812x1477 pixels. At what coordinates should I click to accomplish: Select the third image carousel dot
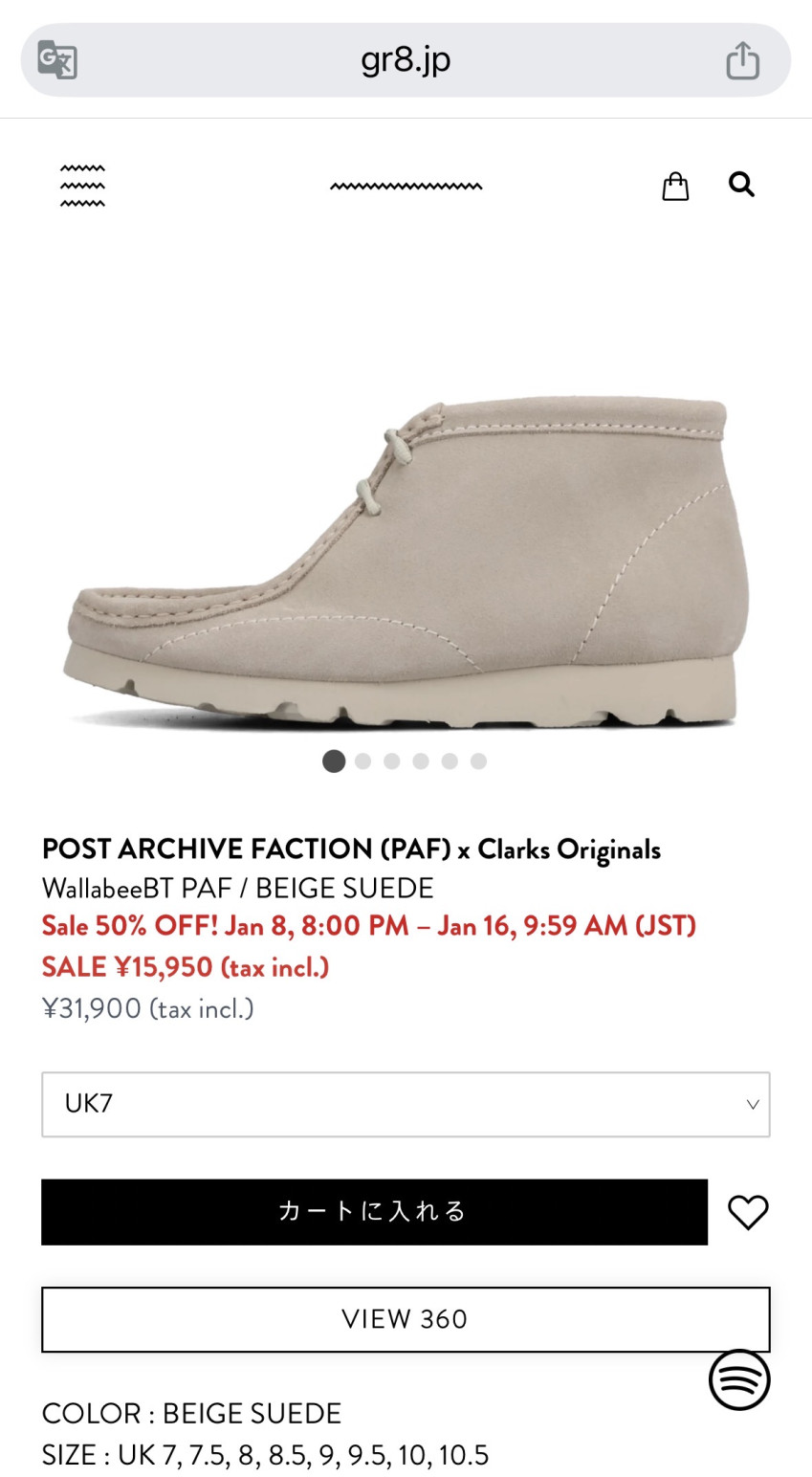point(391,761)
